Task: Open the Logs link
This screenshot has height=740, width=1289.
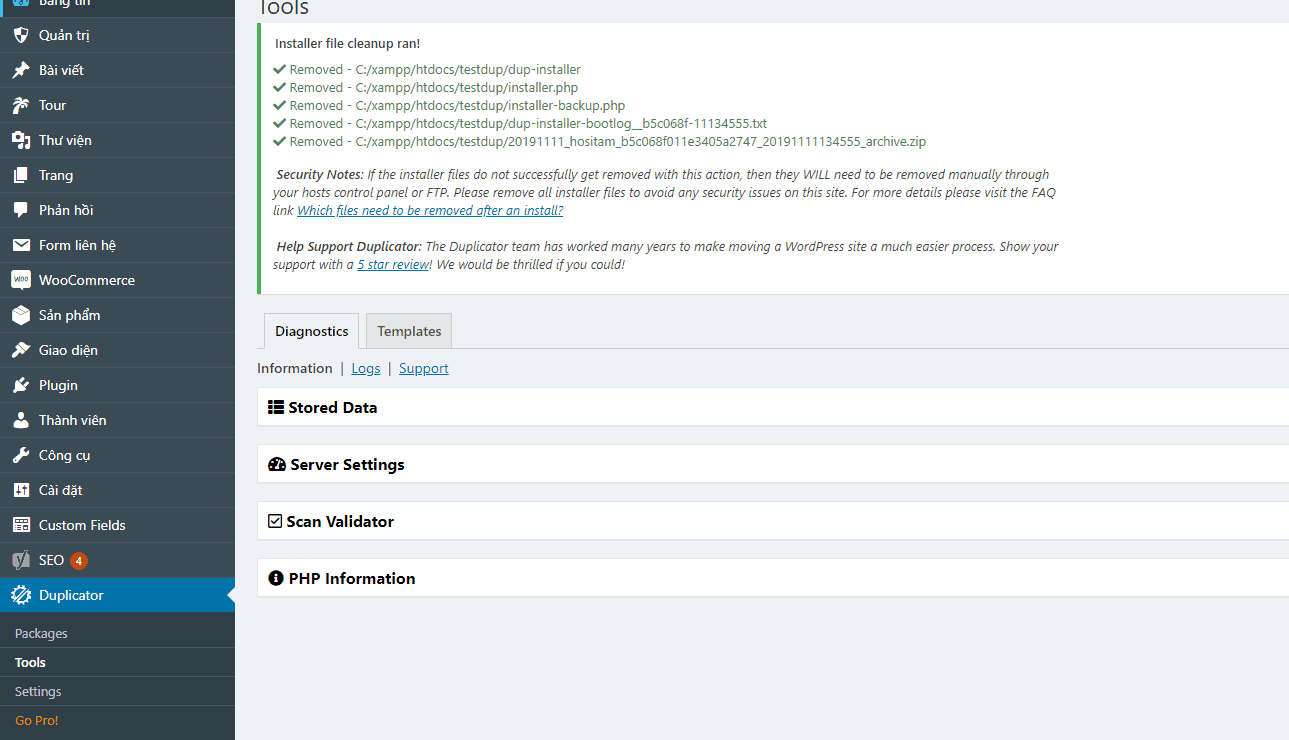Action: (366, 368)
